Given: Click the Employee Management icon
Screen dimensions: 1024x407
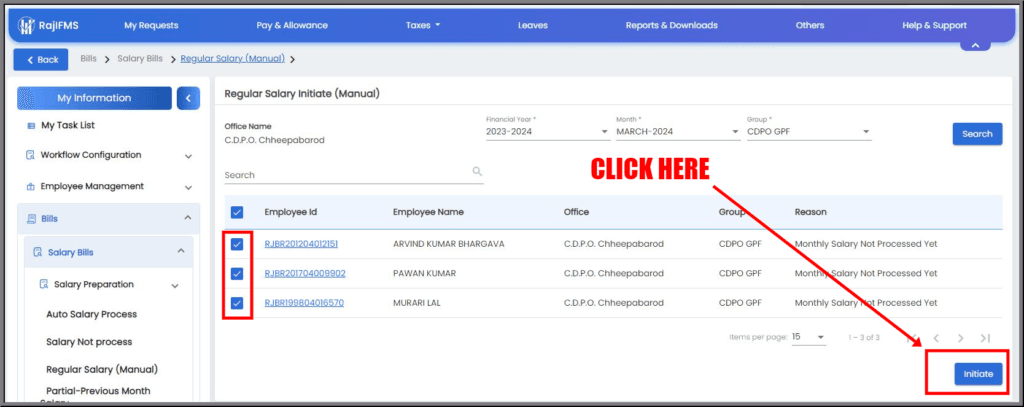Looking at the screenshot, I should click(x=30, y=187).
